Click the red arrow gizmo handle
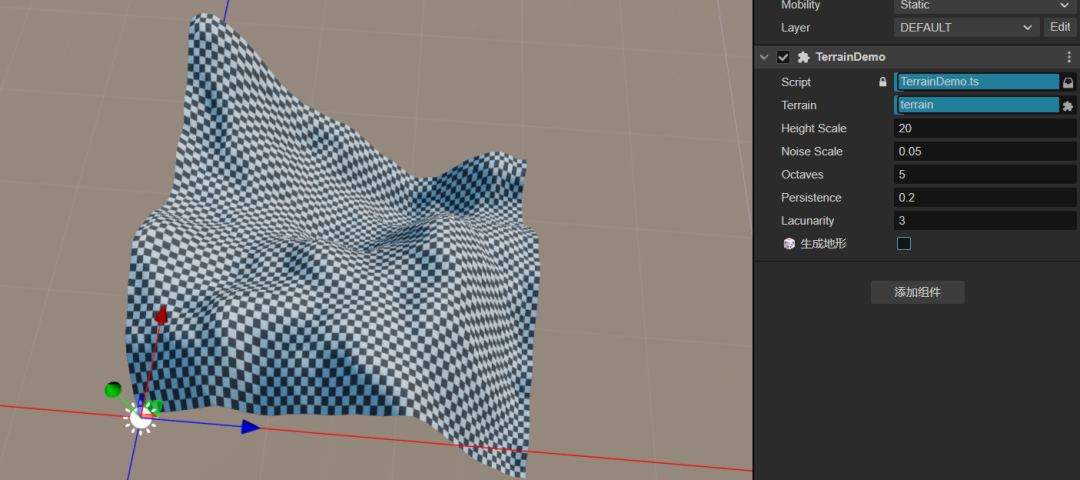Screen dimensions: 1080x480 pyautogui.click(x=161, y=315)
